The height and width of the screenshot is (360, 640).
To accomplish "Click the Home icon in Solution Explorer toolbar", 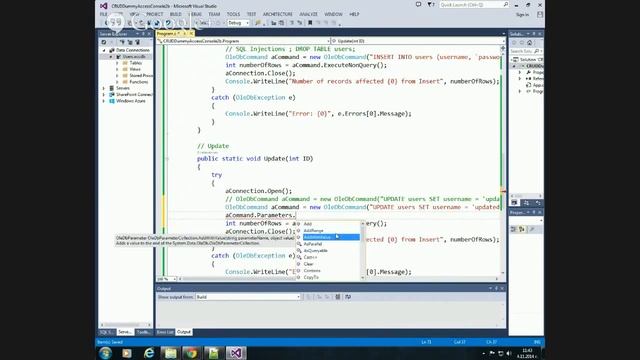I will tap(530, 42).
